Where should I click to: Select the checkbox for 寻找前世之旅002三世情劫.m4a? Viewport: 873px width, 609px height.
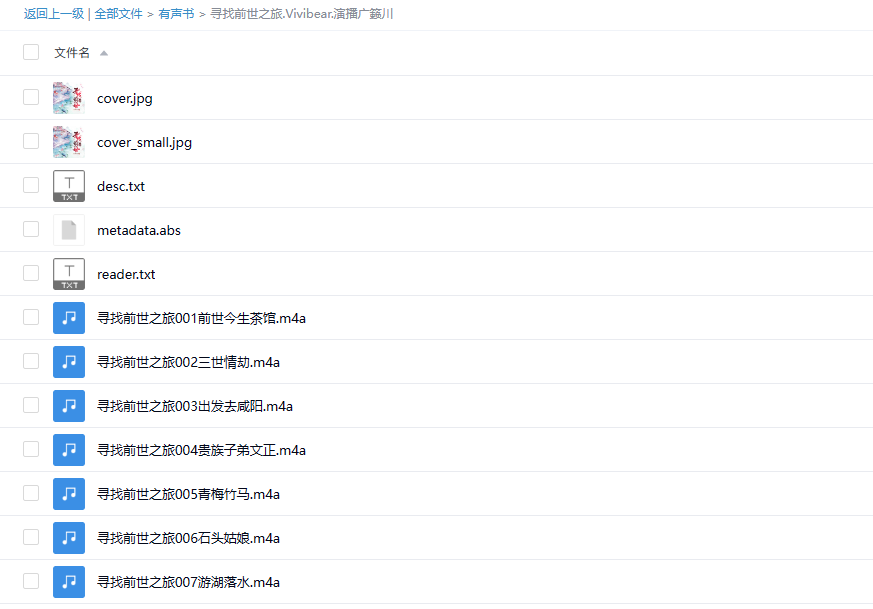pos(30,361)
